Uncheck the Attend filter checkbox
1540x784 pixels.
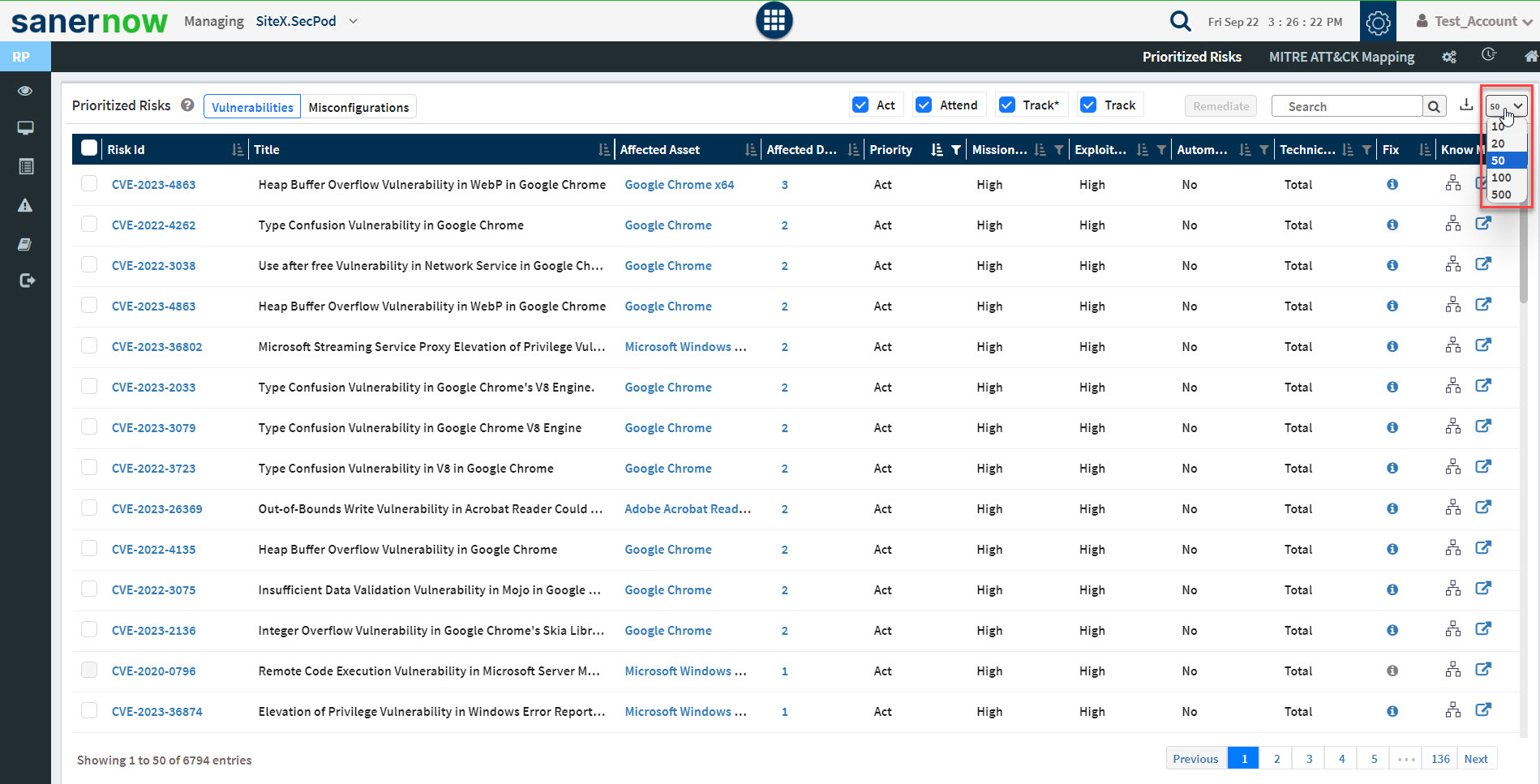click(924, 105)
